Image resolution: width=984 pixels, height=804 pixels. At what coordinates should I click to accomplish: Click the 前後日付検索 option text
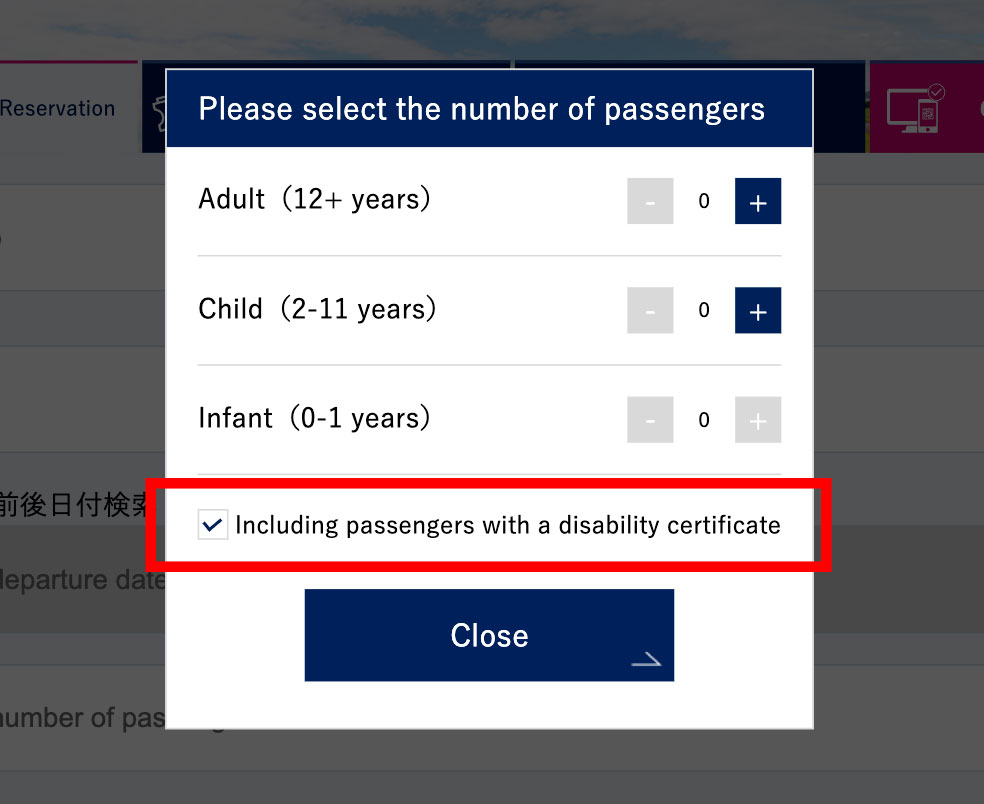tap(75, 505)
